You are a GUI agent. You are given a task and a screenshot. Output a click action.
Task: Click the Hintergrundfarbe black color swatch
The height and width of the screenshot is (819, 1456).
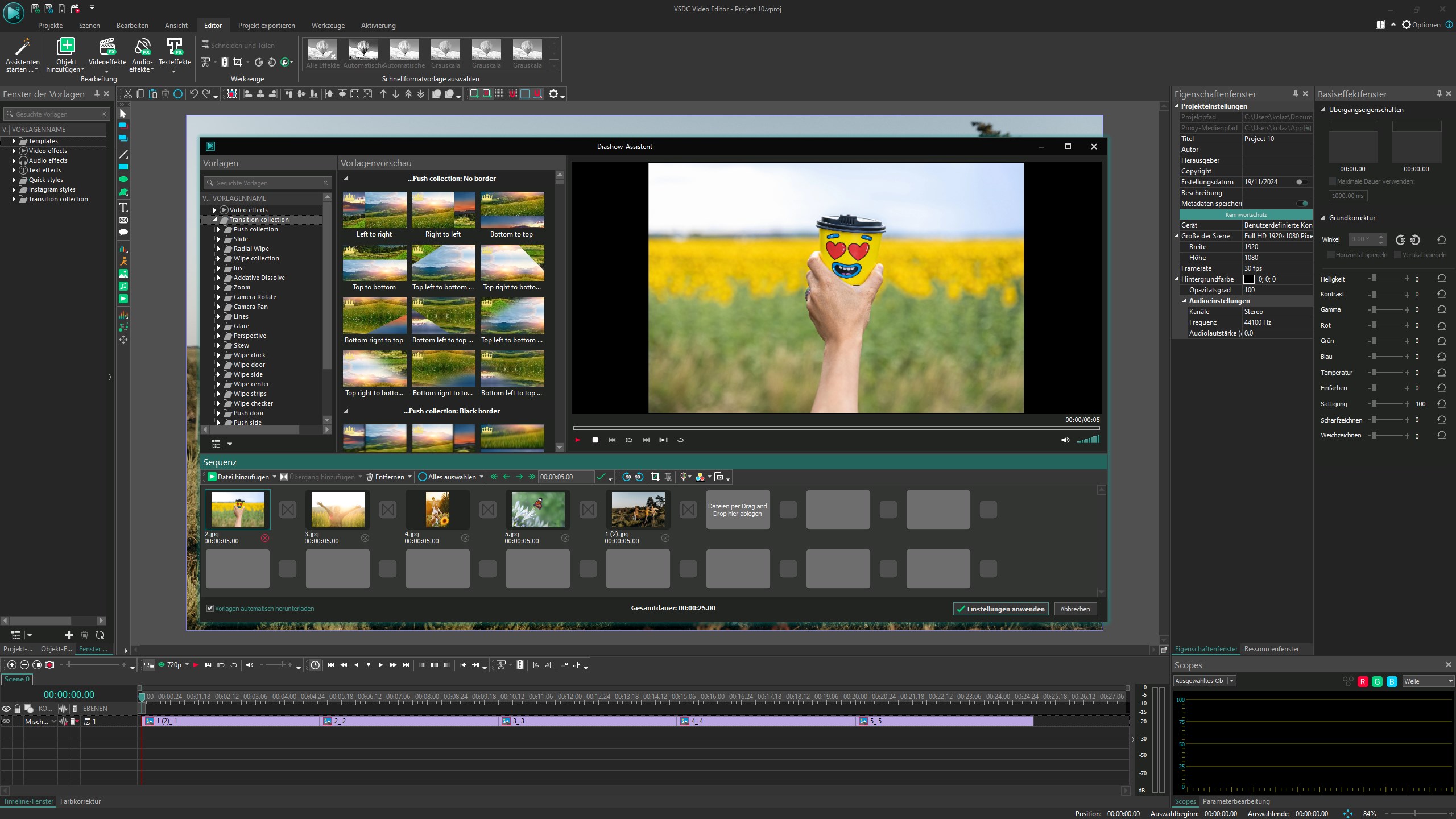[x=1249, y=279]
